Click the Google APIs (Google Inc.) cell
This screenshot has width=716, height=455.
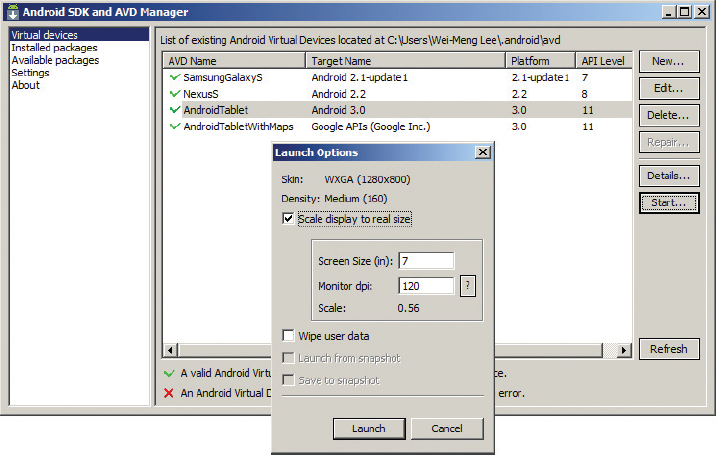(371, 127)
